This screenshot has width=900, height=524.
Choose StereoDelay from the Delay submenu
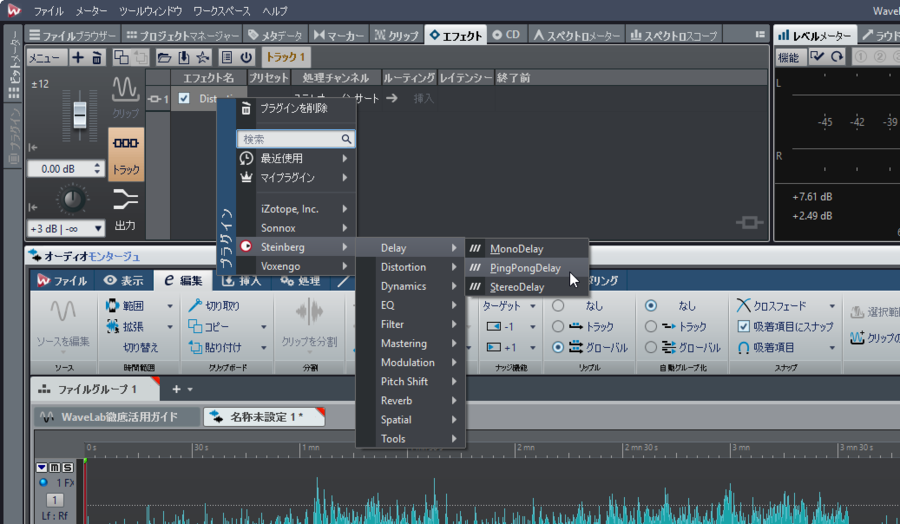click(x=526, y=286)
